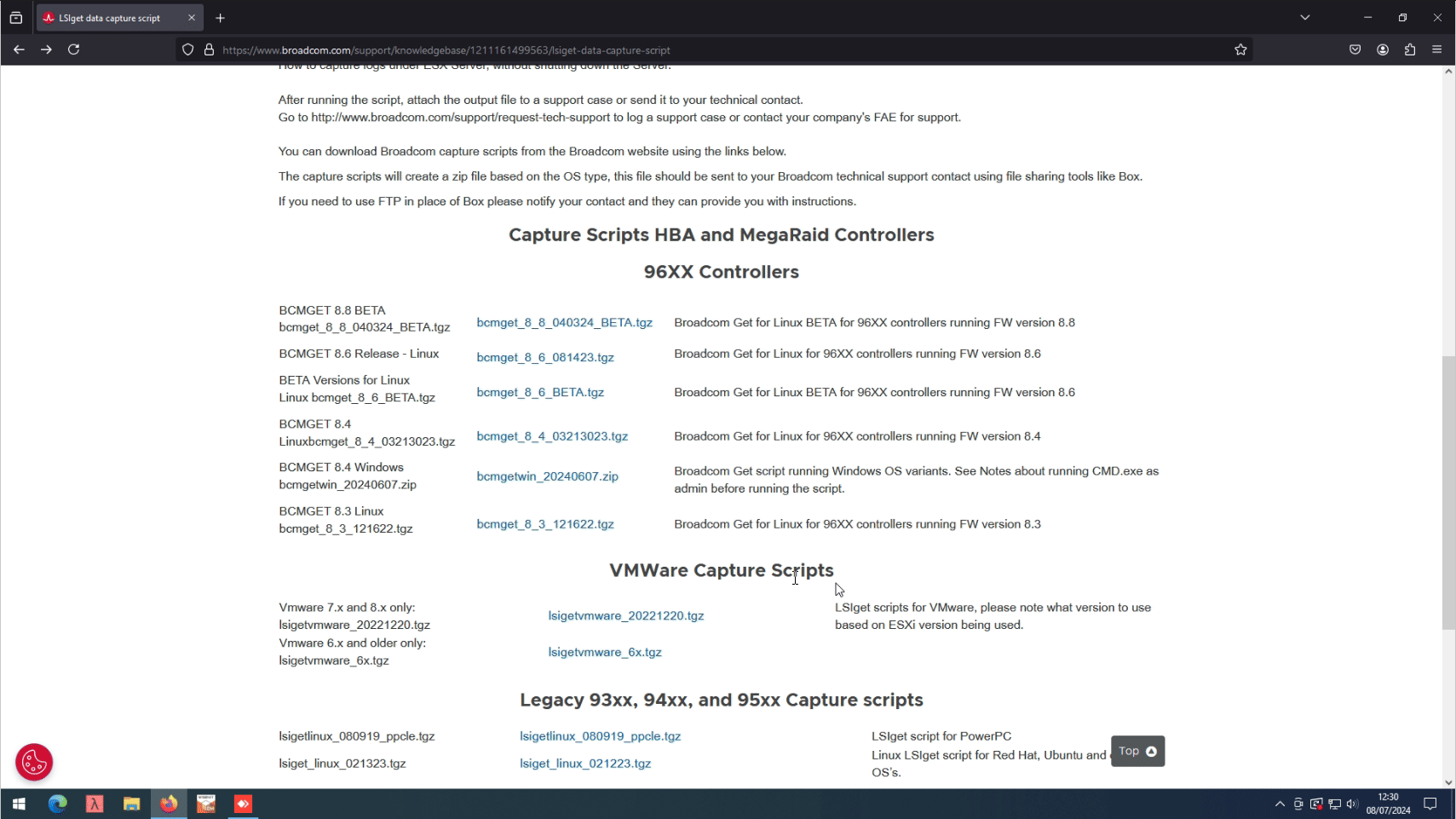
Task: Download bcmget_8_8_040324_BETA.tgz link
Action: (564, 323)
